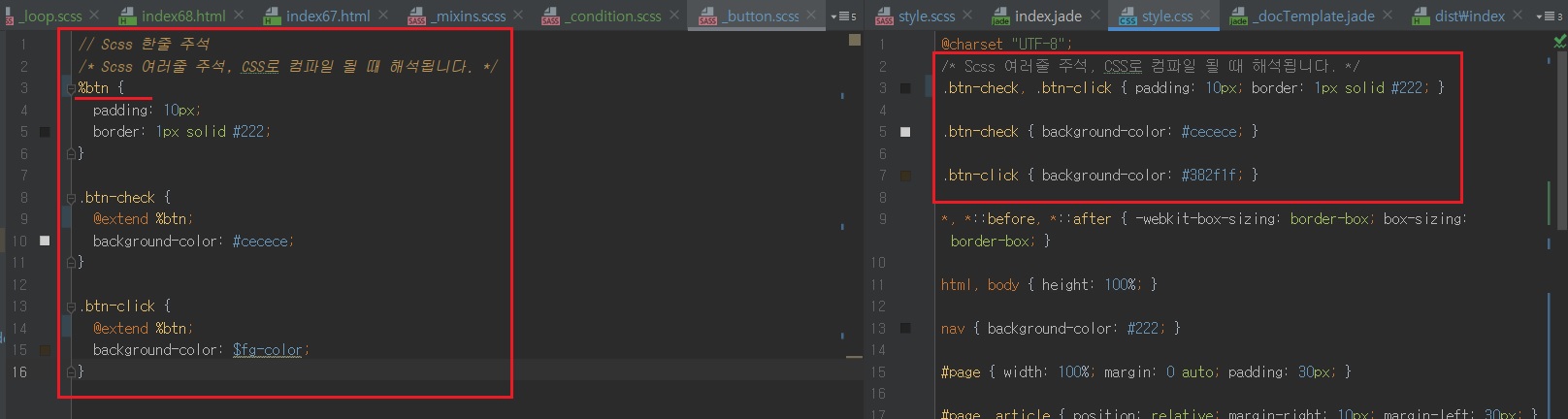1568x419 pixels.
Task: Click the nav #222 color swatch on line 13
Action: pyautogui.click(x=905, y=328)
